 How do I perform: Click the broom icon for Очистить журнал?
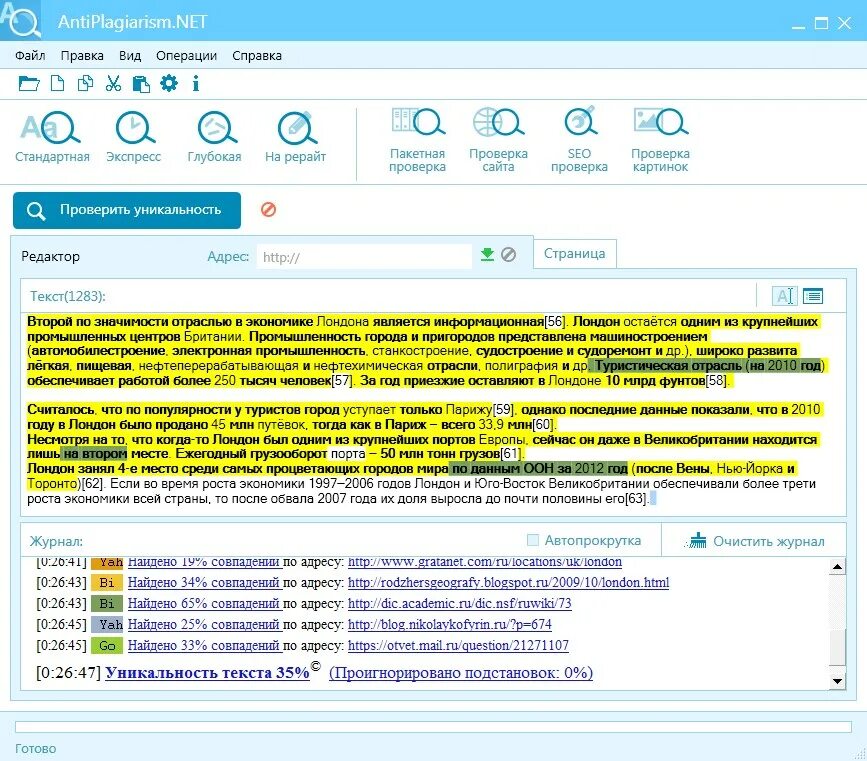(697, 540)
